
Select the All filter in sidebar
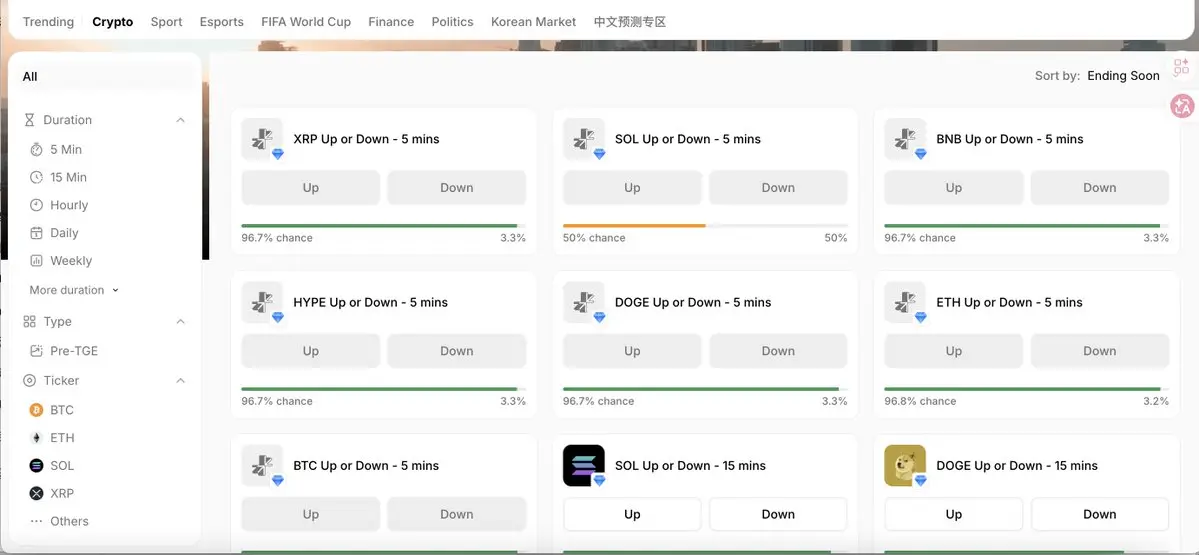pyautogui.click(x=105, y=76)
